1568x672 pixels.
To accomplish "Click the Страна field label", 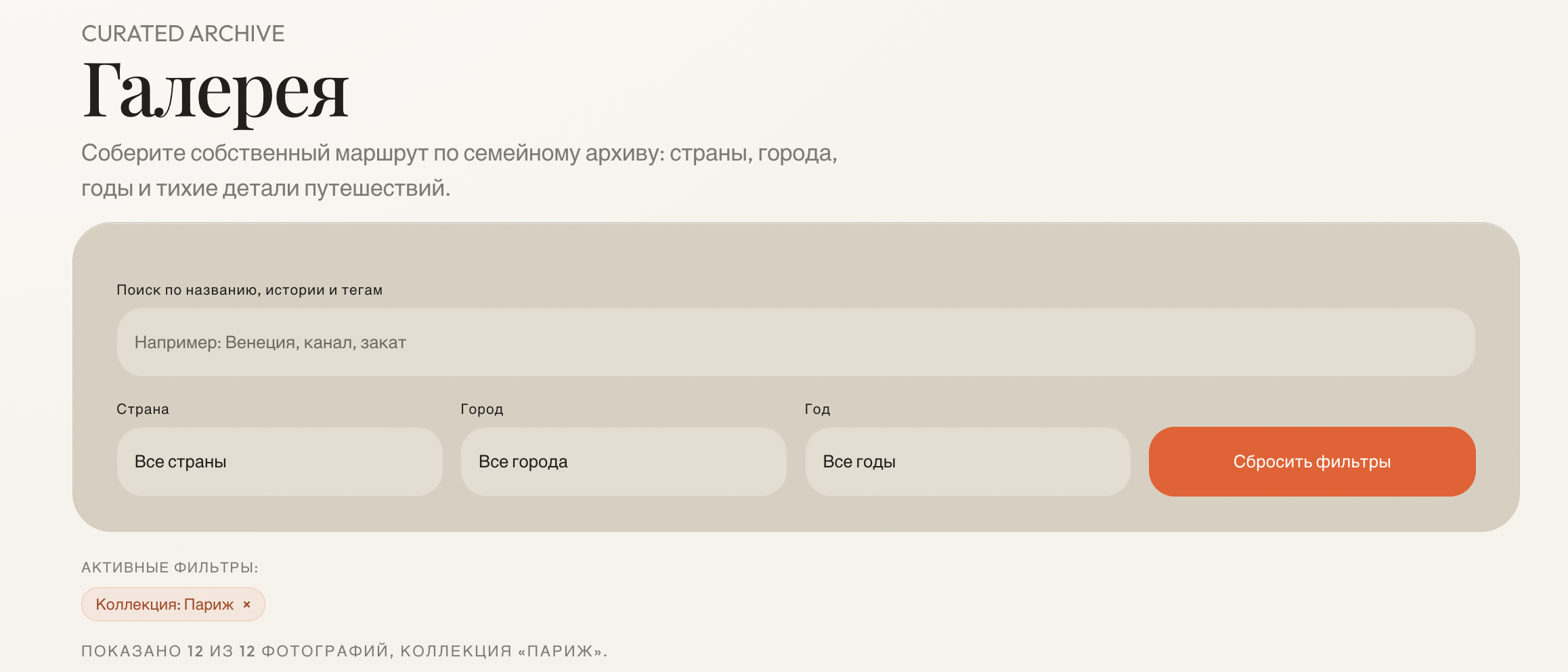I will tap(143, 409).
